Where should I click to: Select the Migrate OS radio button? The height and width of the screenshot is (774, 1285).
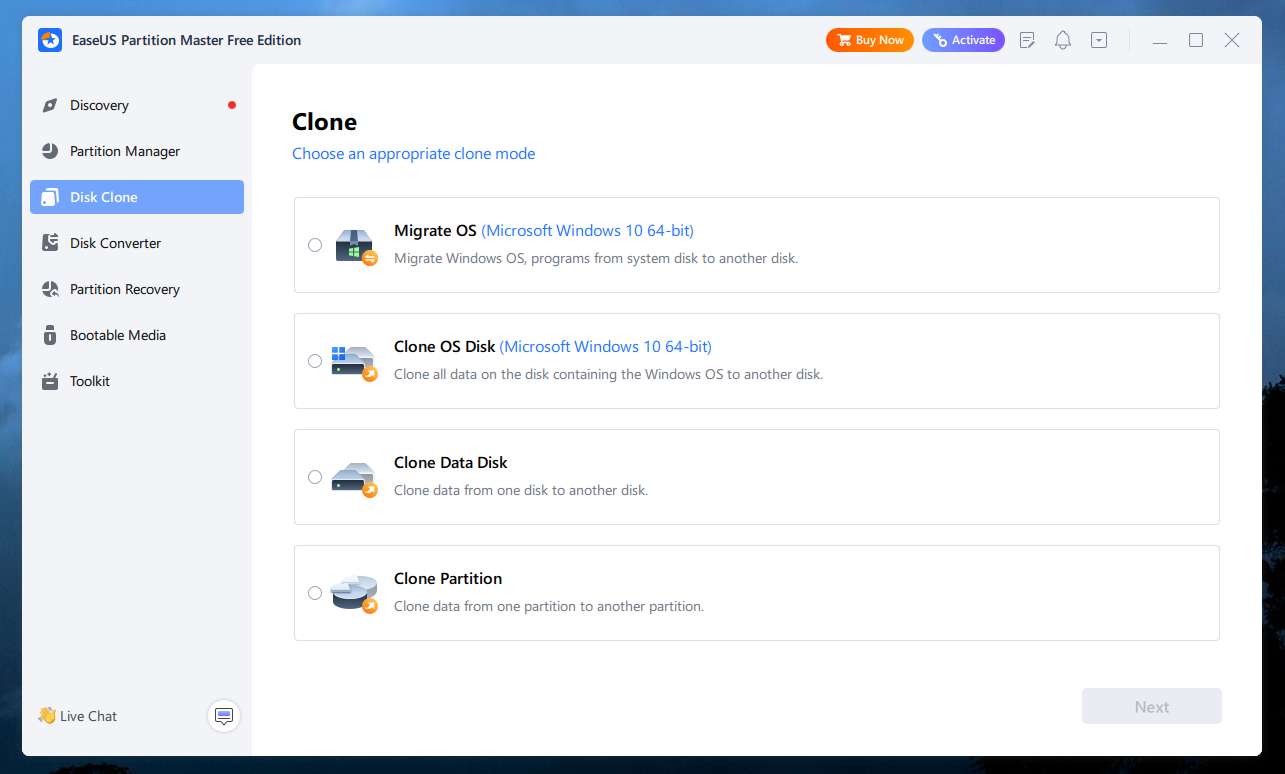click(x=315, y=245)
